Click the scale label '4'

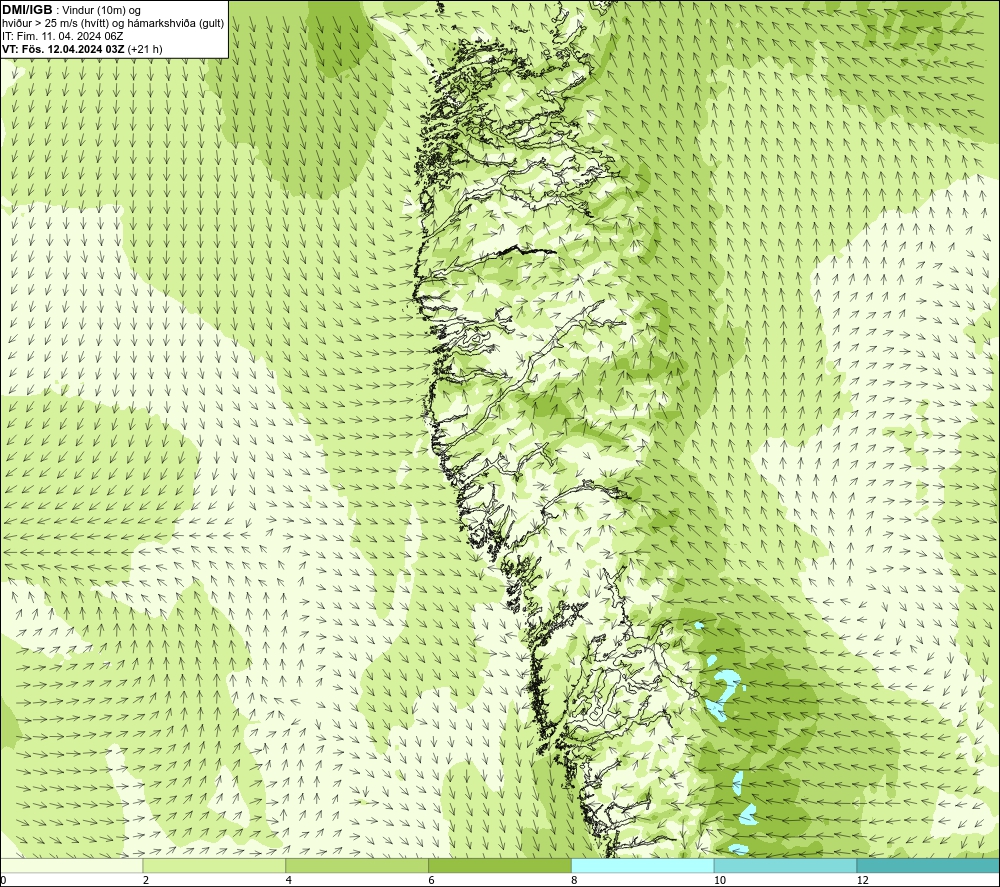pyautogui.click(x=289, y=880)
